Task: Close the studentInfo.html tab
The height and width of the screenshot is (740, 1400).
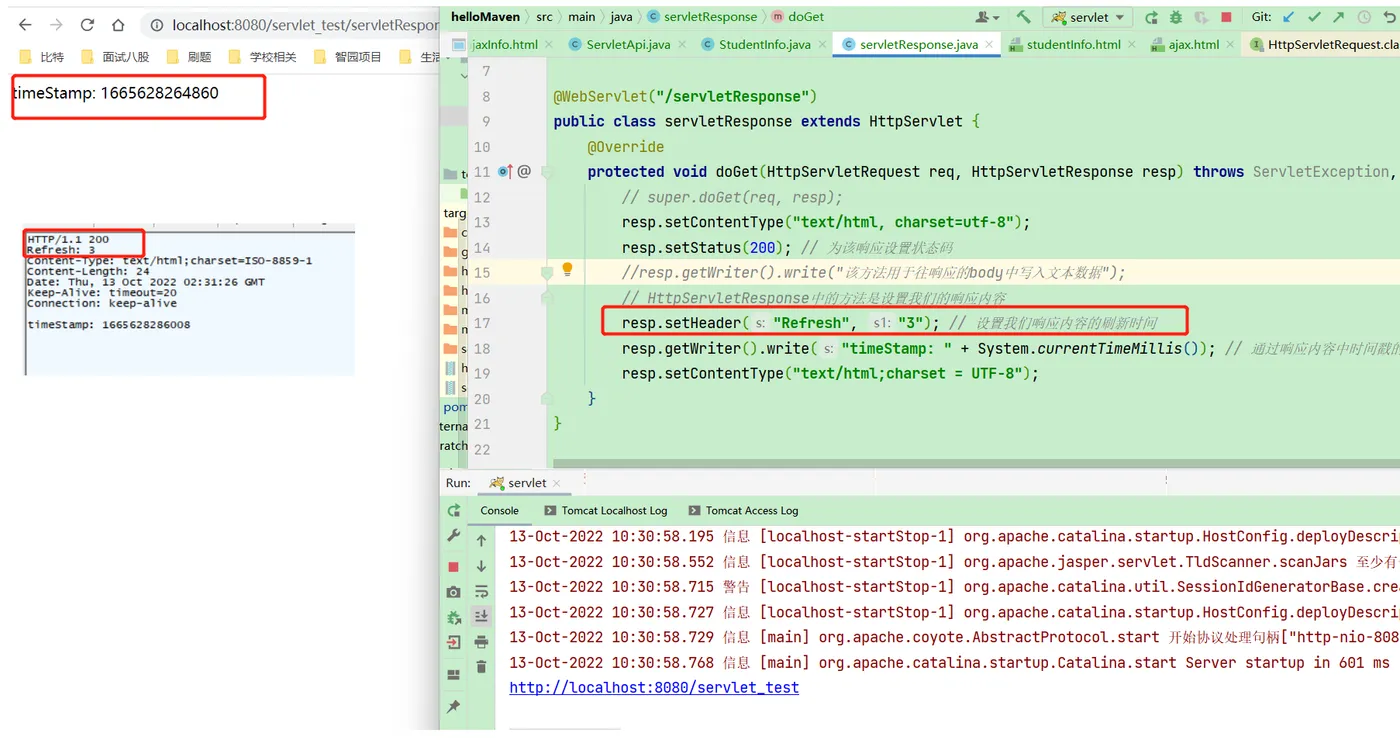Action: tap(1131, 45)
